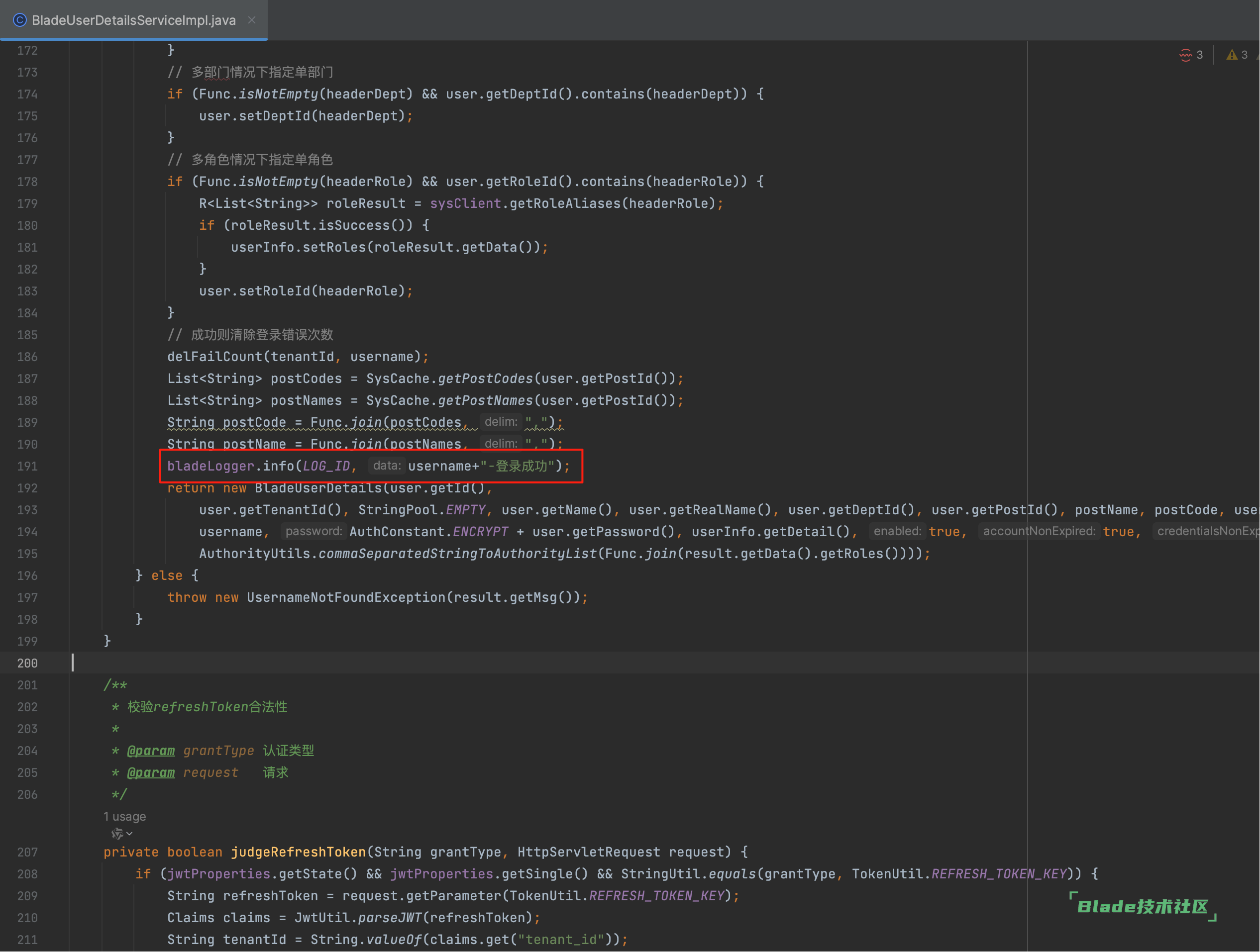Click 'setRoles' on the userInfo line
Image resolution: width=1260 pixels, height=952 pixels.
pos(334,247)
